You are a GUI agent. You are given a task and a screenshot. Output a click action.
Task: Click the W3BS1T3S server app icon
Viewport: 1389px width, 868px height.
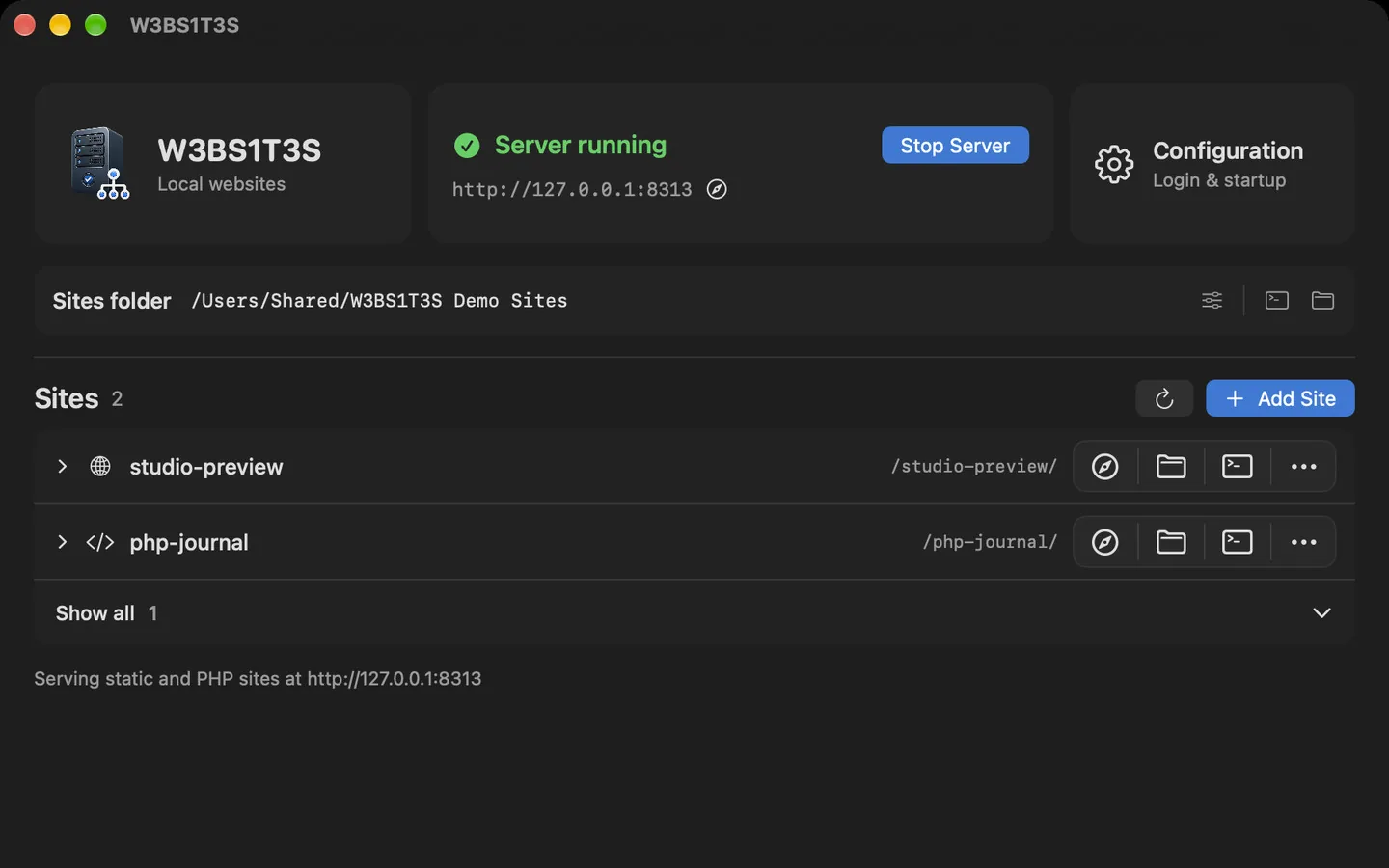click(99, 163)
